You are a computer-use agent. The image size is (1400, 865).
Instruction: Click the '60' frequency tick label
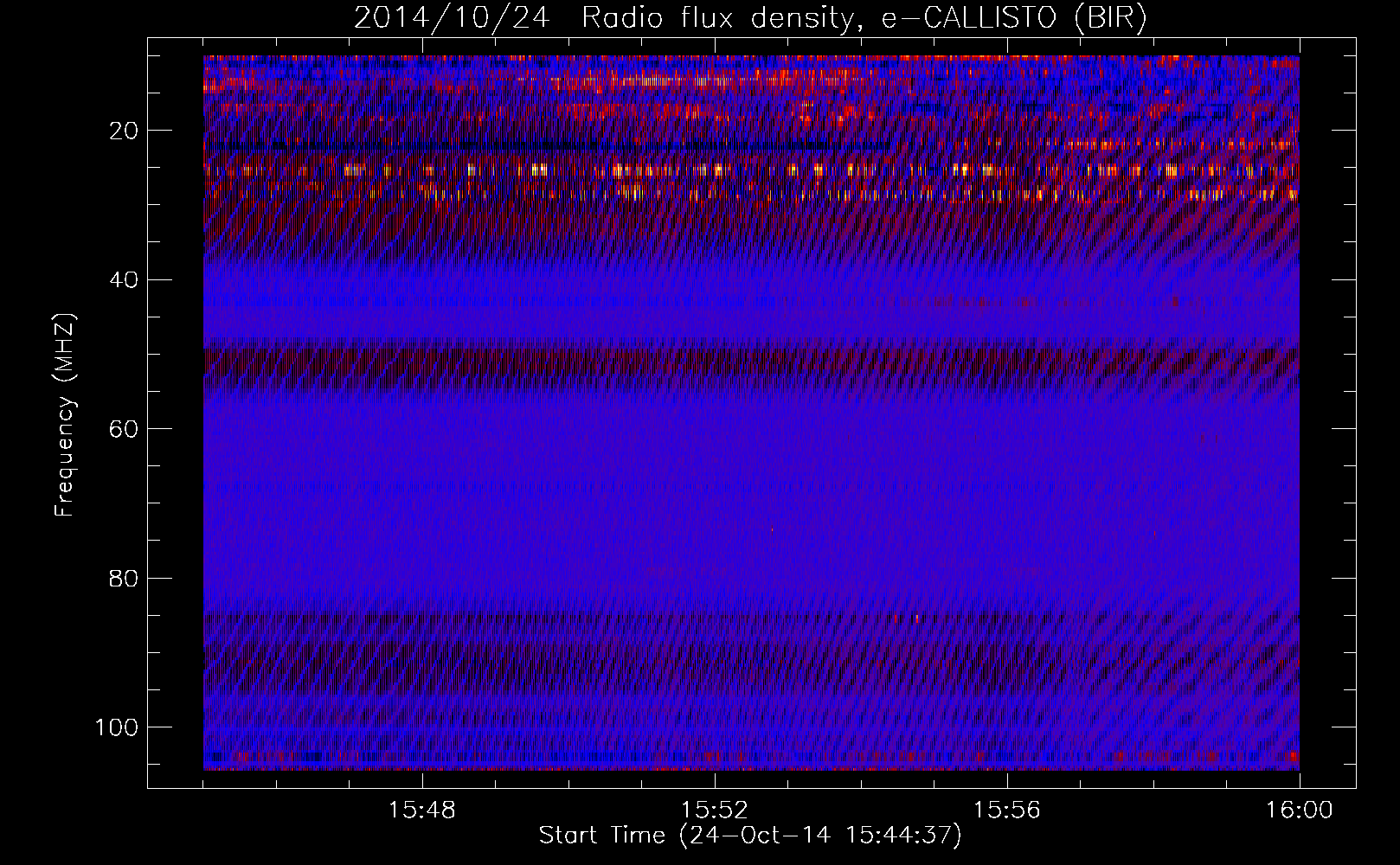pyautogui.click(x=125, y=429)
